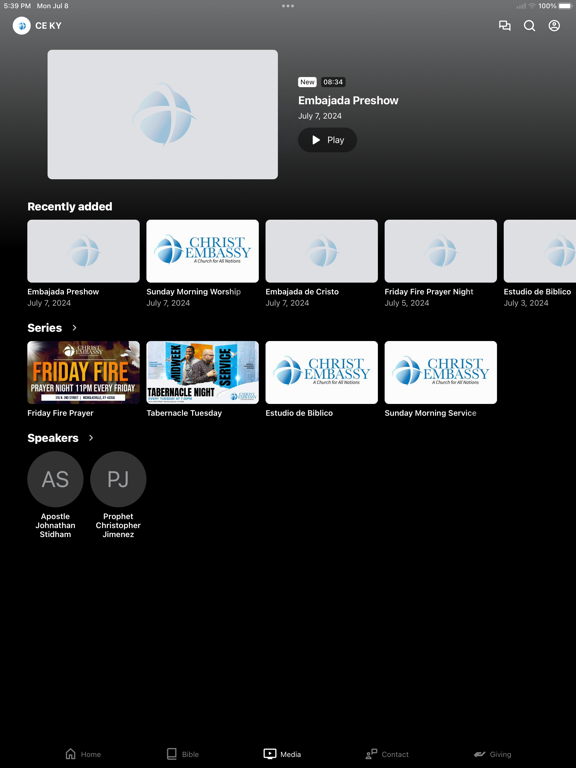This screenshot has height=768, width=576.
Task: Tap the Embajada de Cristo title text
Action: click(302, 291)
